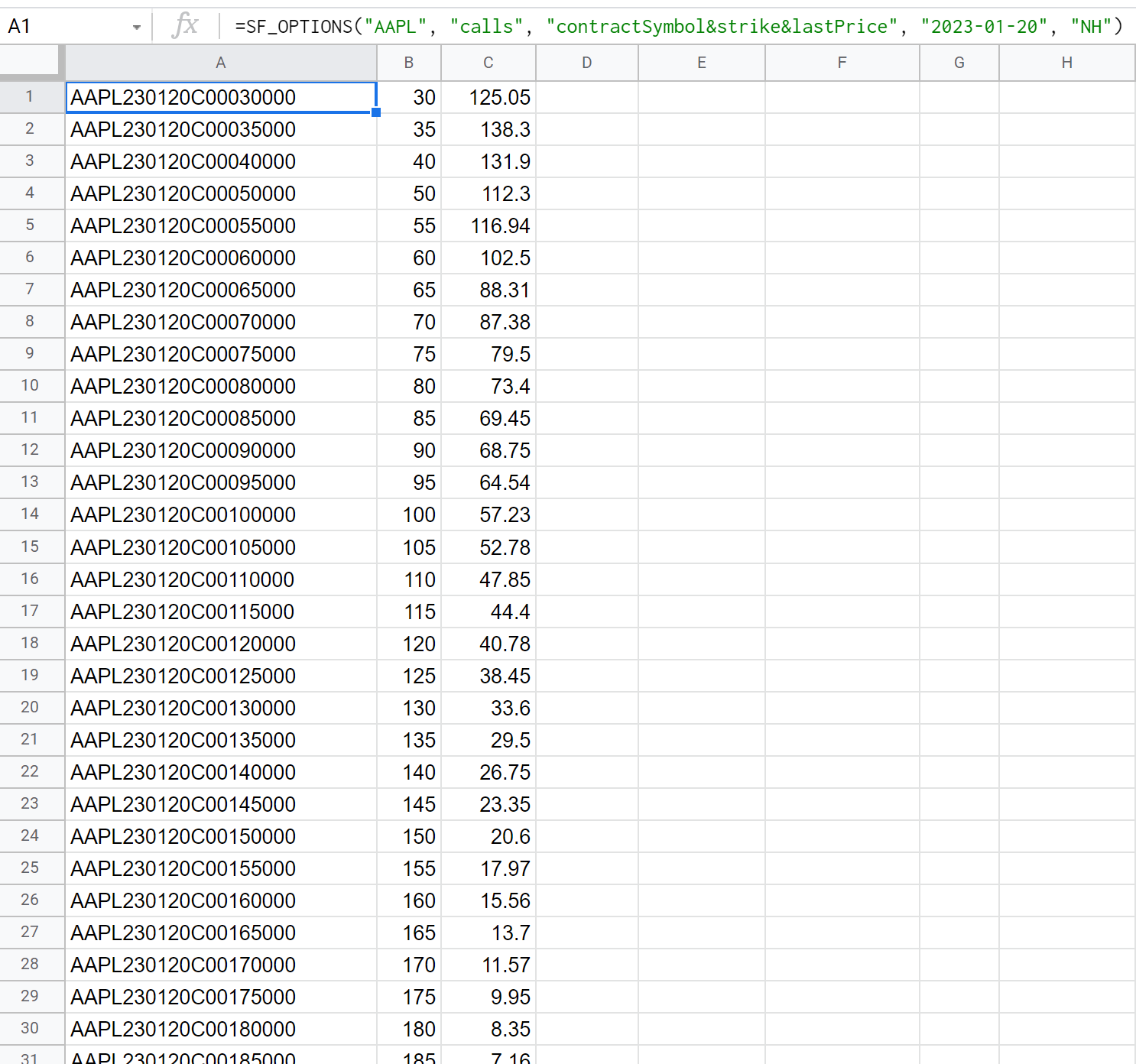Click last price cell 69.45
The image size is (1136, 1064).
click(488, 418)
